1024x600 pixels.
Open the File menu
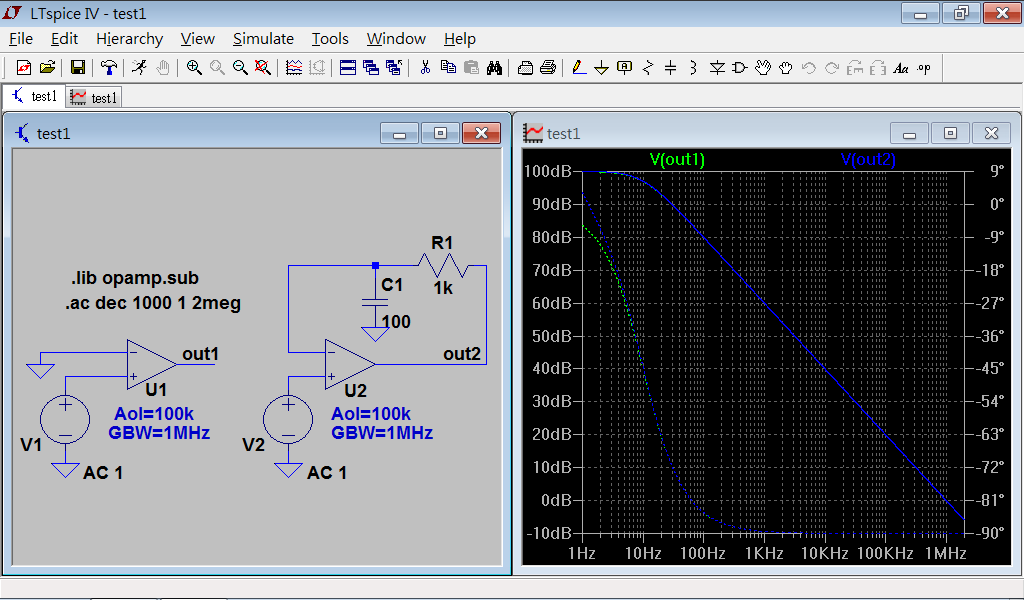[21, 39]
